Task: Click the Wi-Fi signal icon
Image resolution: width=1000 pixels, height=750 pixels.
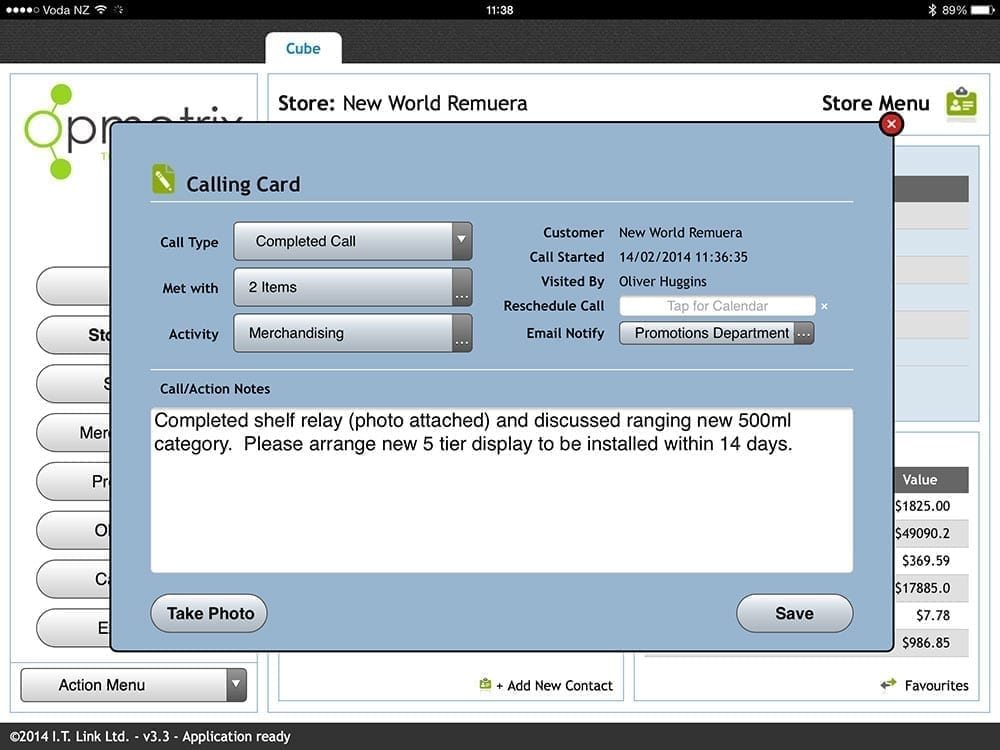Action: point(100,10)
